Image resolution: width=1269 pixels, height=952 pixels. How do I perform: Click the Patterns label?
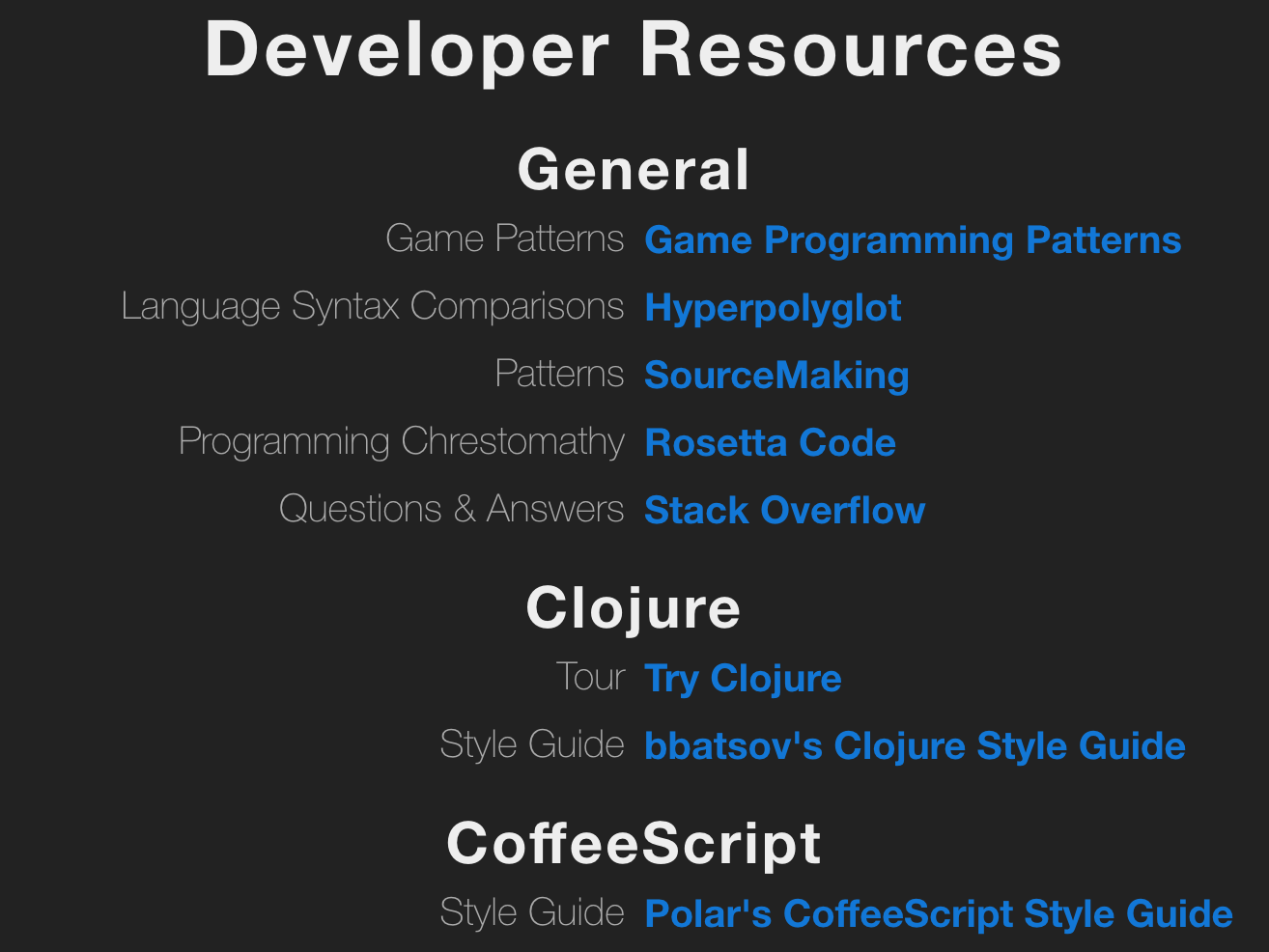click(559, 373)
